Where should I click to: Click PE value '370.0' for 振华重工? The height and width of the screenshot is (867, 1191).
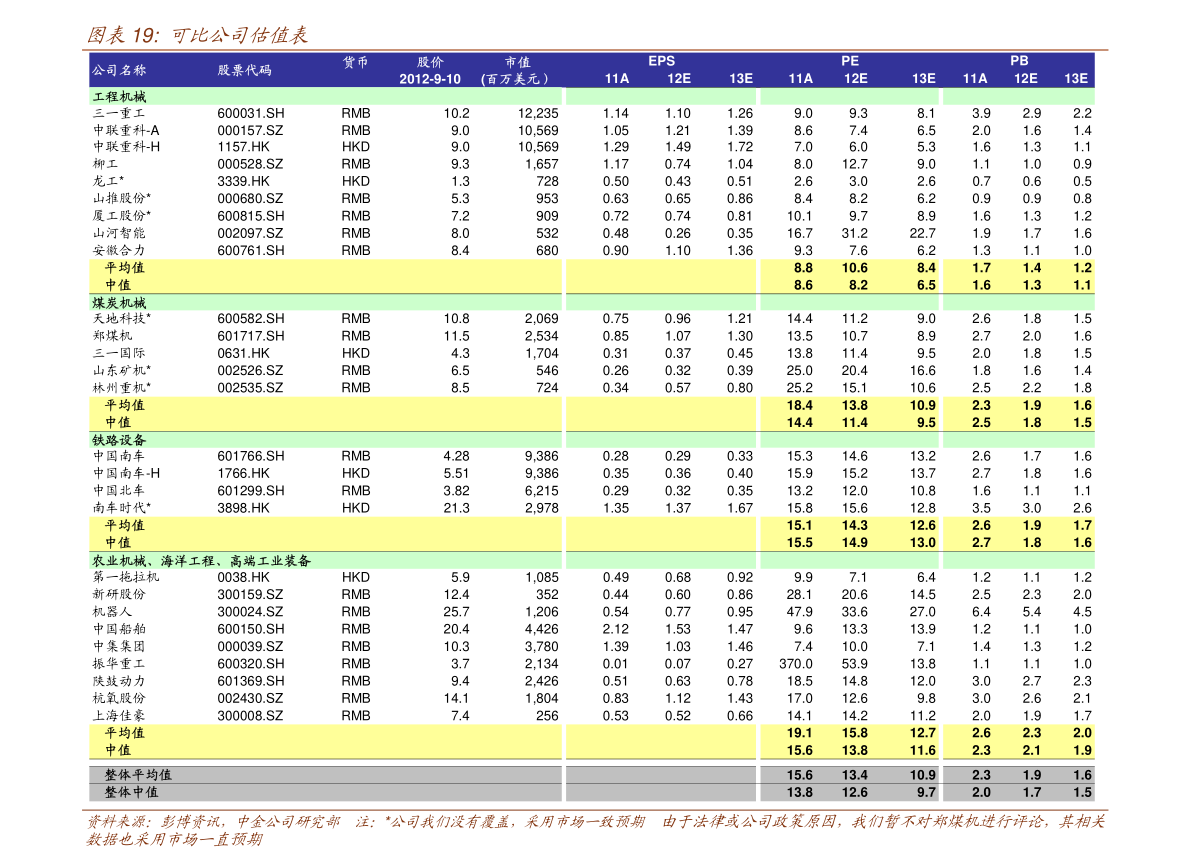pyautogui.click(x=796, y=664)
